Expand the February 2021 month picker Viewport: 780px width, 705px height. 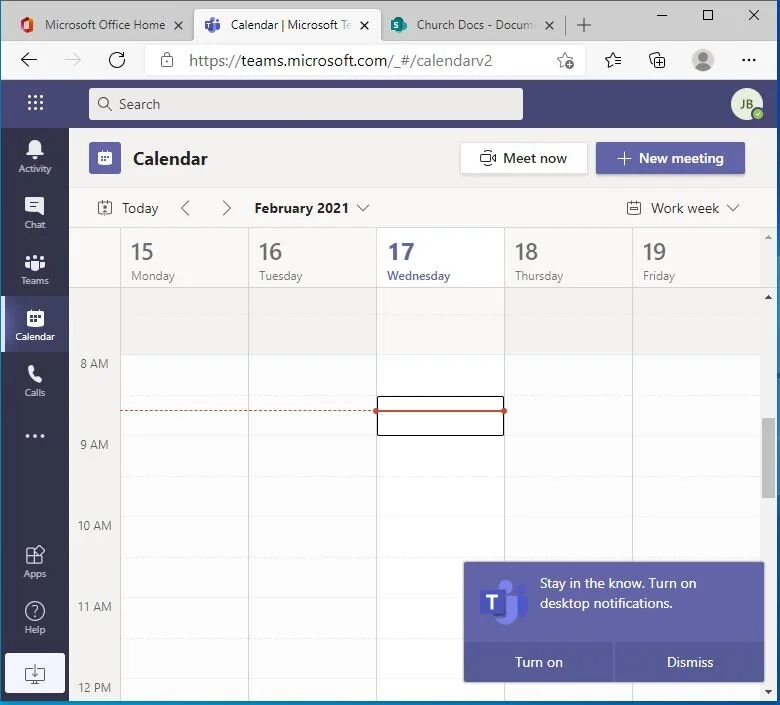coord(311,208)
